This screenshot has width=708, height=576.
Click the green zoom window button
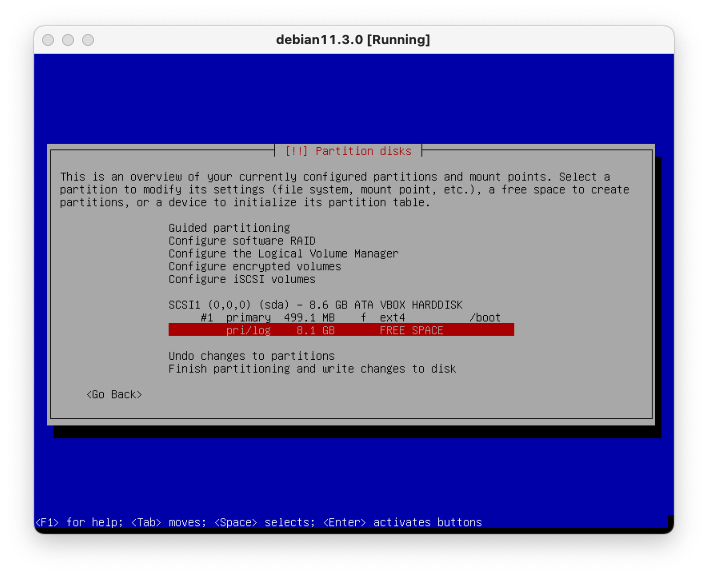[88, 40]
